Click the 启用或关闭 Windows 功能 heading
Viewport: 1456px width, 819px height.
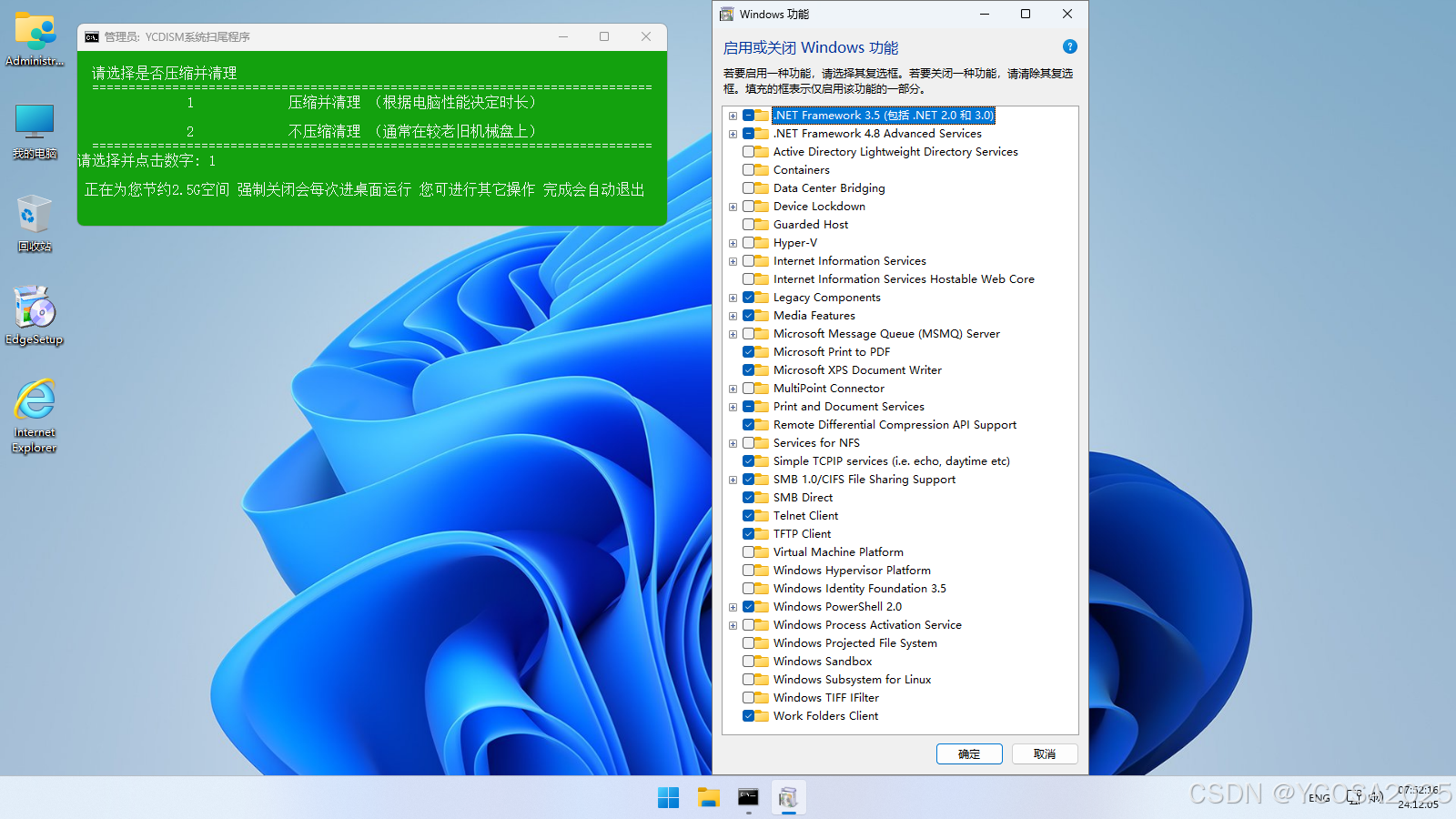click(811, 47)
